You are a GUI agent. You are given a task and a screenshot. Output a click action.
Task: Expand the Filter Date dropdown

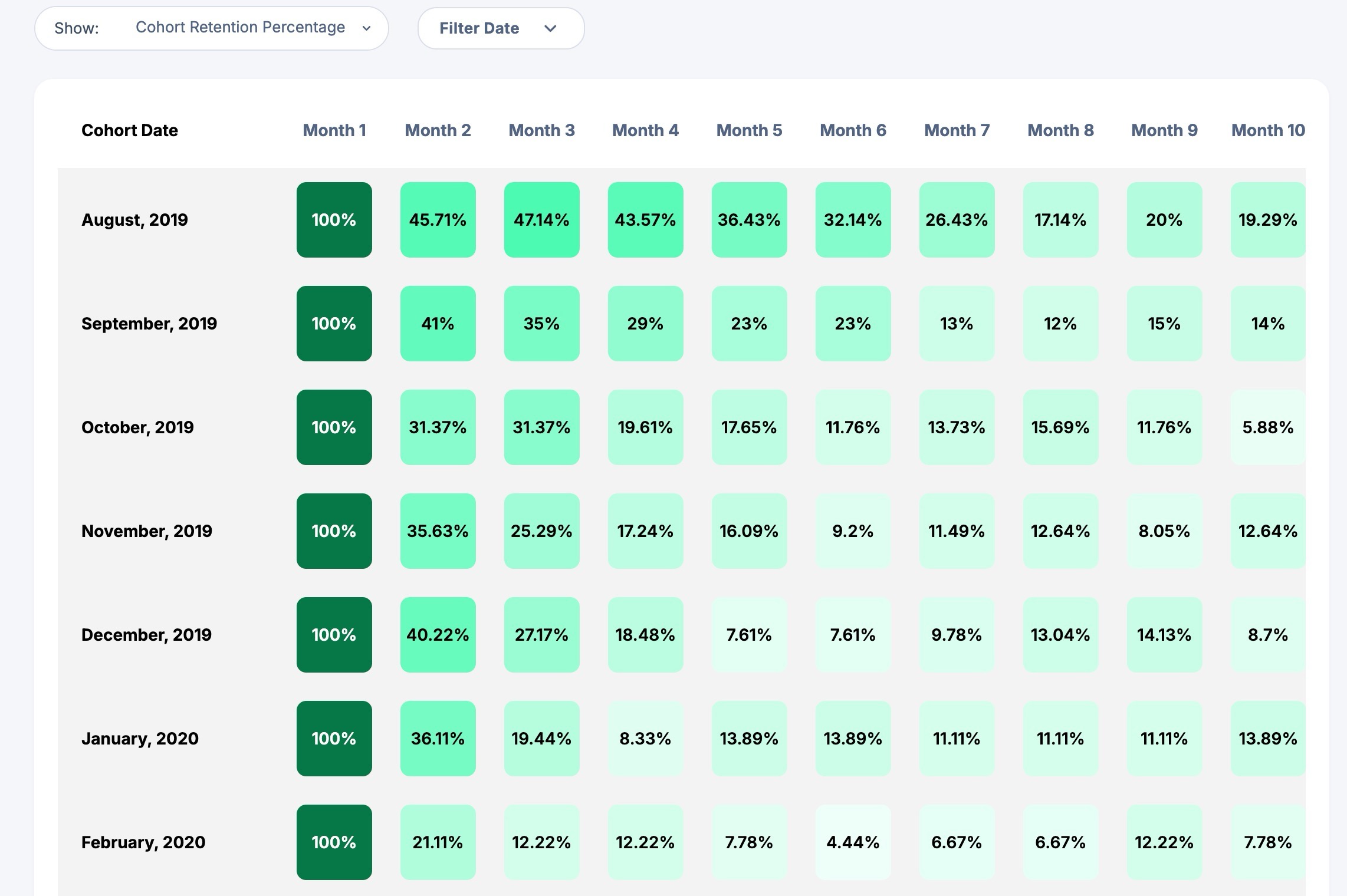coord(500,28)
